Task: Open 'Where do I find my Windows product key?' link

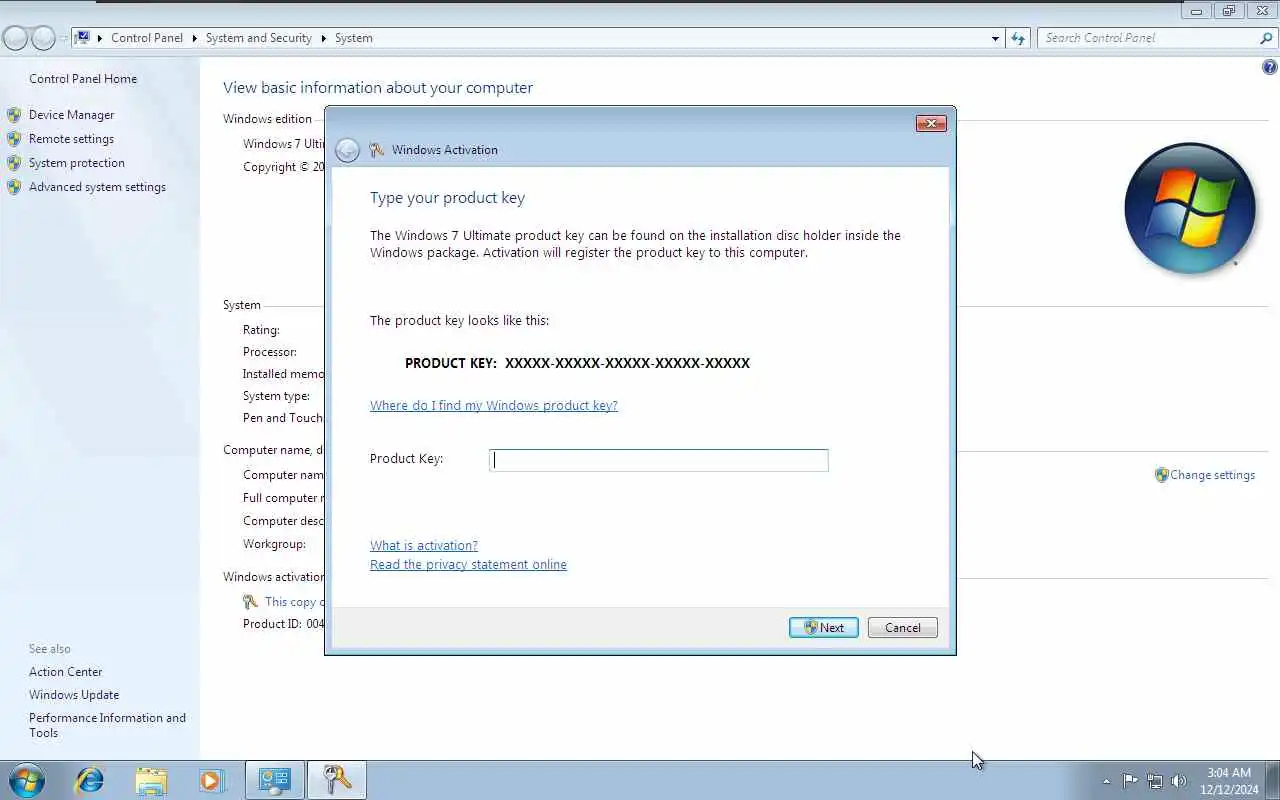Action: (x=494, y=405)
